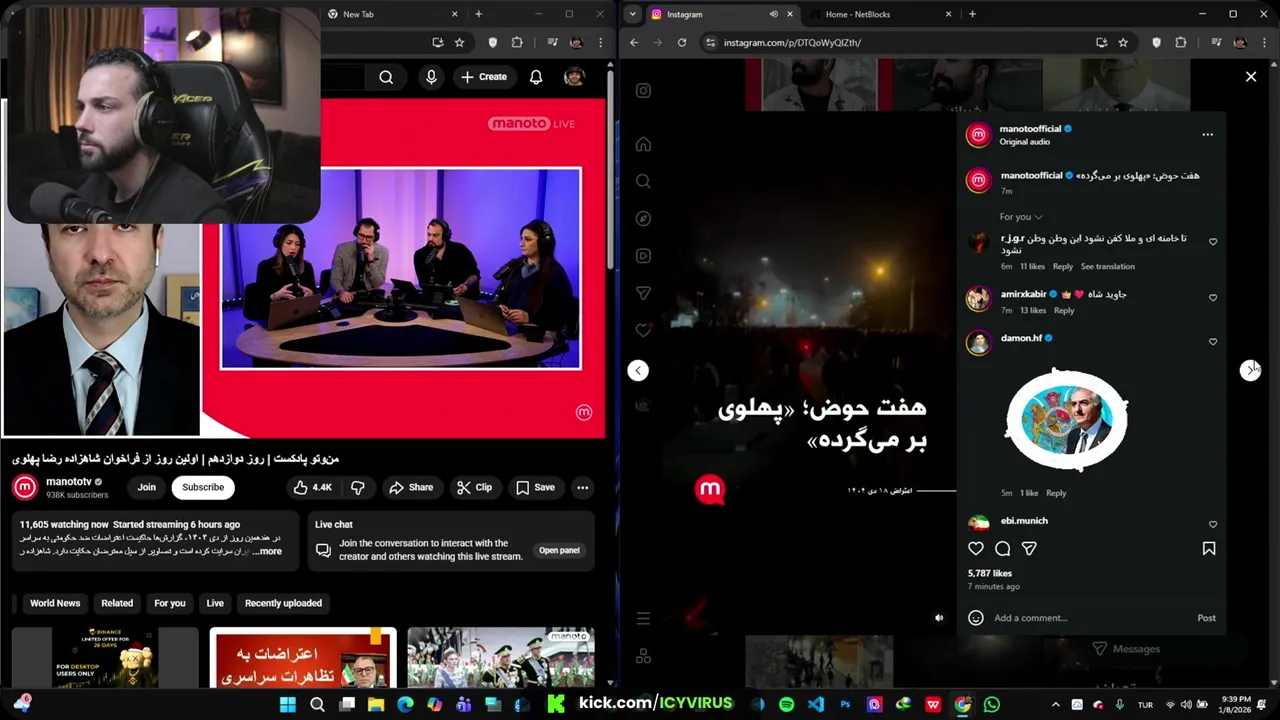The image size is (1280, 720).
Task: Open Instagram Reels in sidebar
Action: coord(643,256)
